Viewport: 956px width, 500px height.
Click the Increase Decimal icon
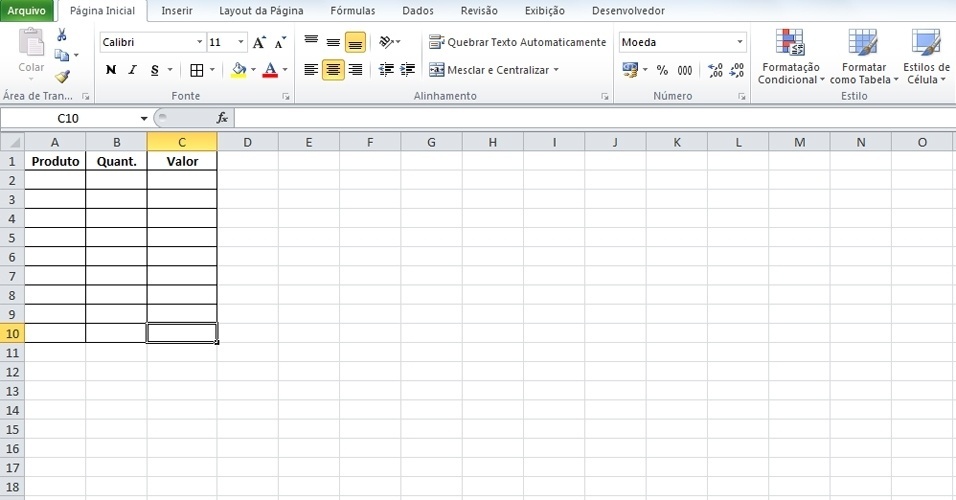(x=715, y=70)
